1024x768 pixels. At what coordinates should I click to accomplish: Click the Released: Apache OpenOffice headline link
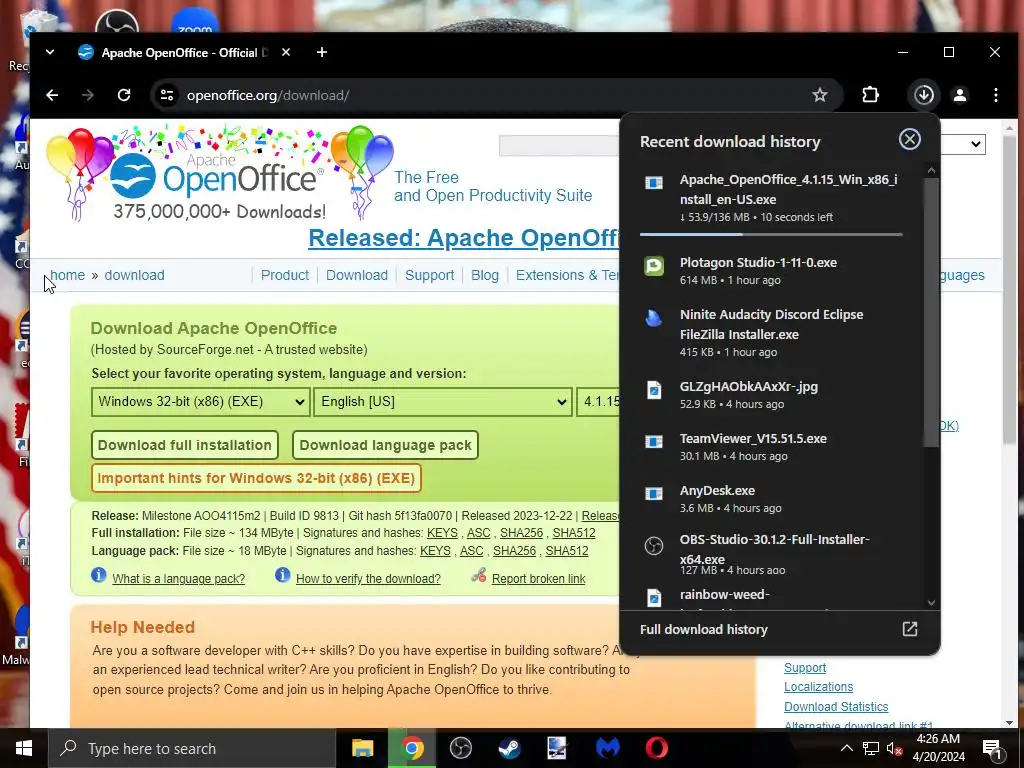point(464,238)
